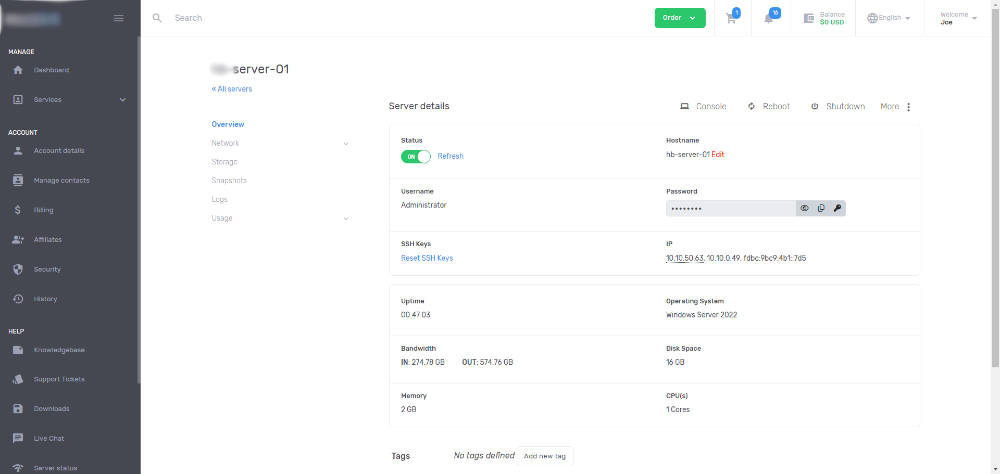The width and height of the screenshot is (1000, 474).
Task: Click the Reset SSH Keys link
Action: click(427, 258)
